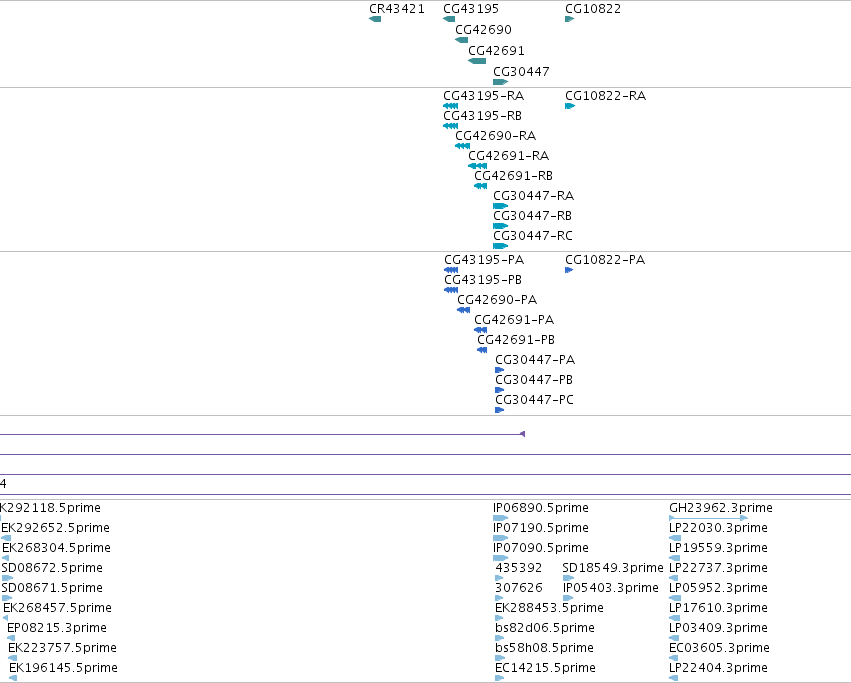Click the EK223757.5prime EST label
This screenshot has width=851, height=683.
(62, 648)
